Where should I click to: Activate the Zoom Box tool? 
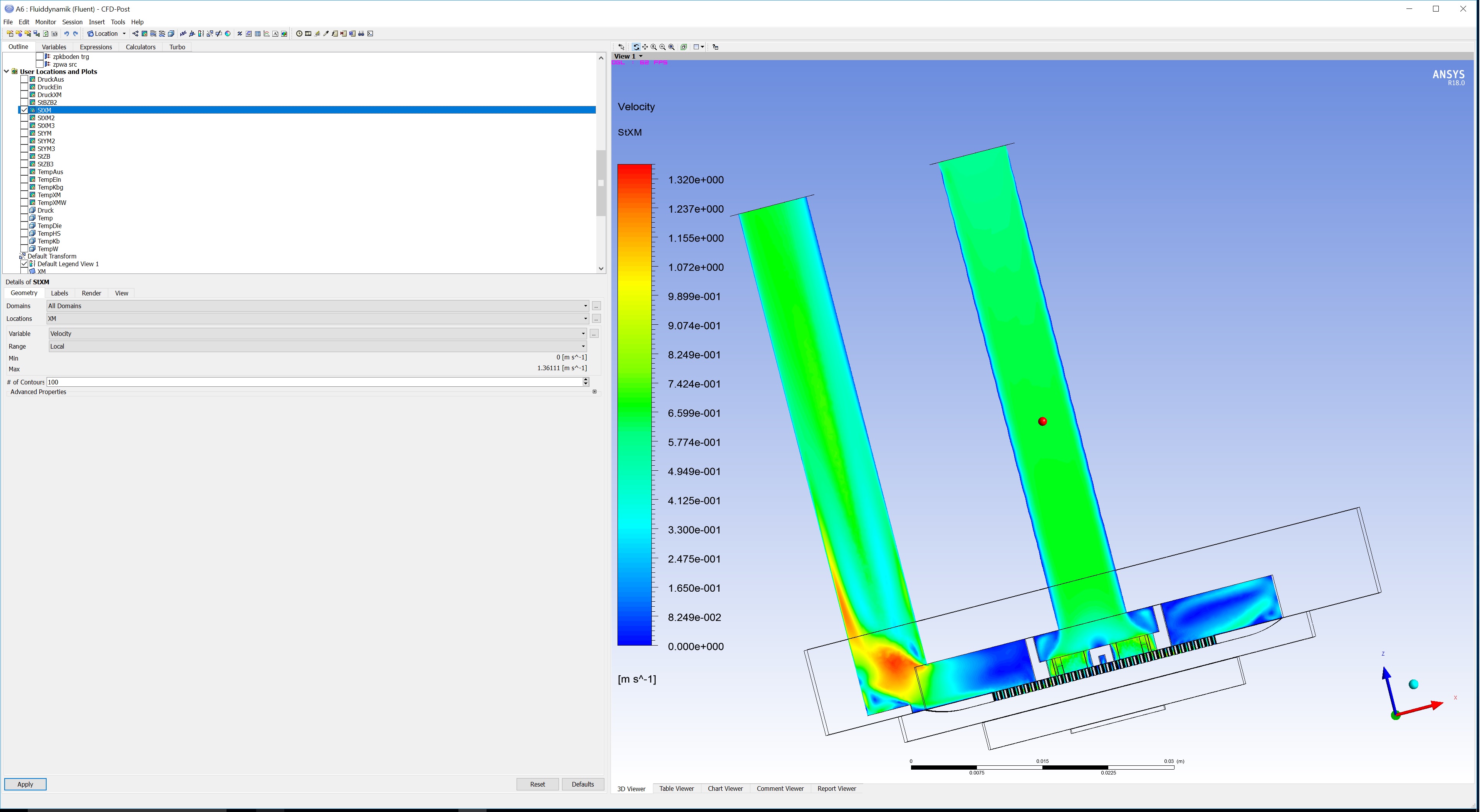663,47
